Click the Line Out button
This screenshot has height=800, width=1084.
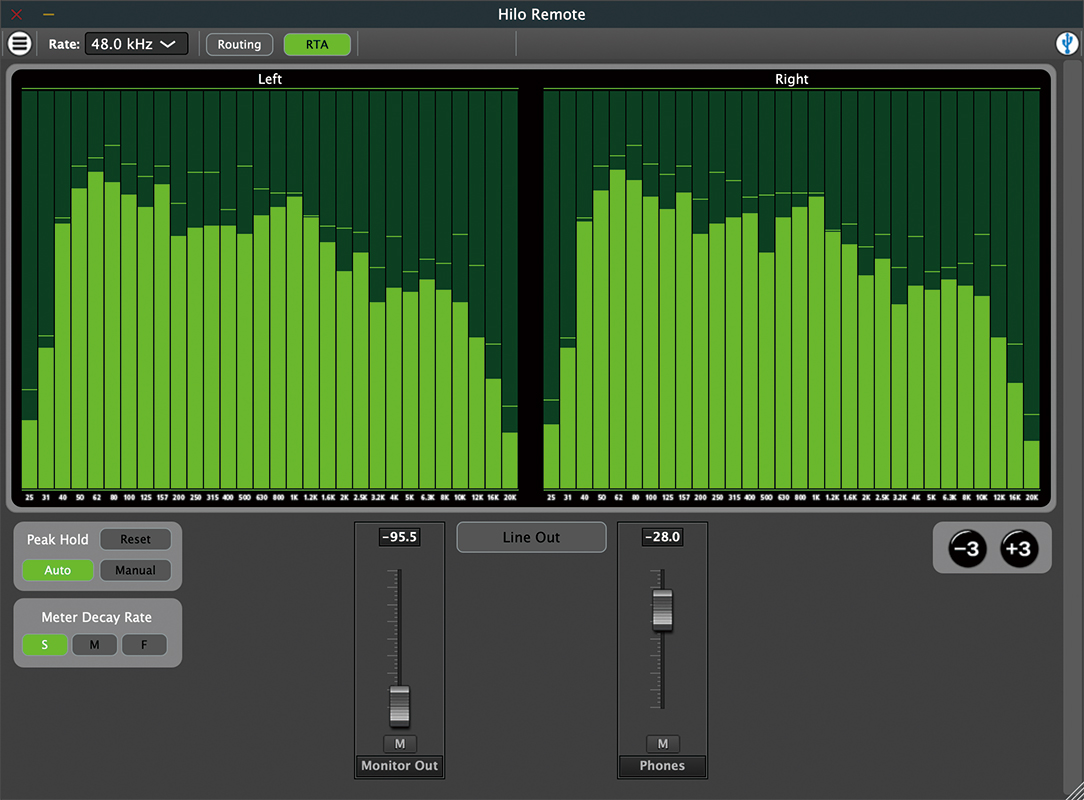coord(531,537)
